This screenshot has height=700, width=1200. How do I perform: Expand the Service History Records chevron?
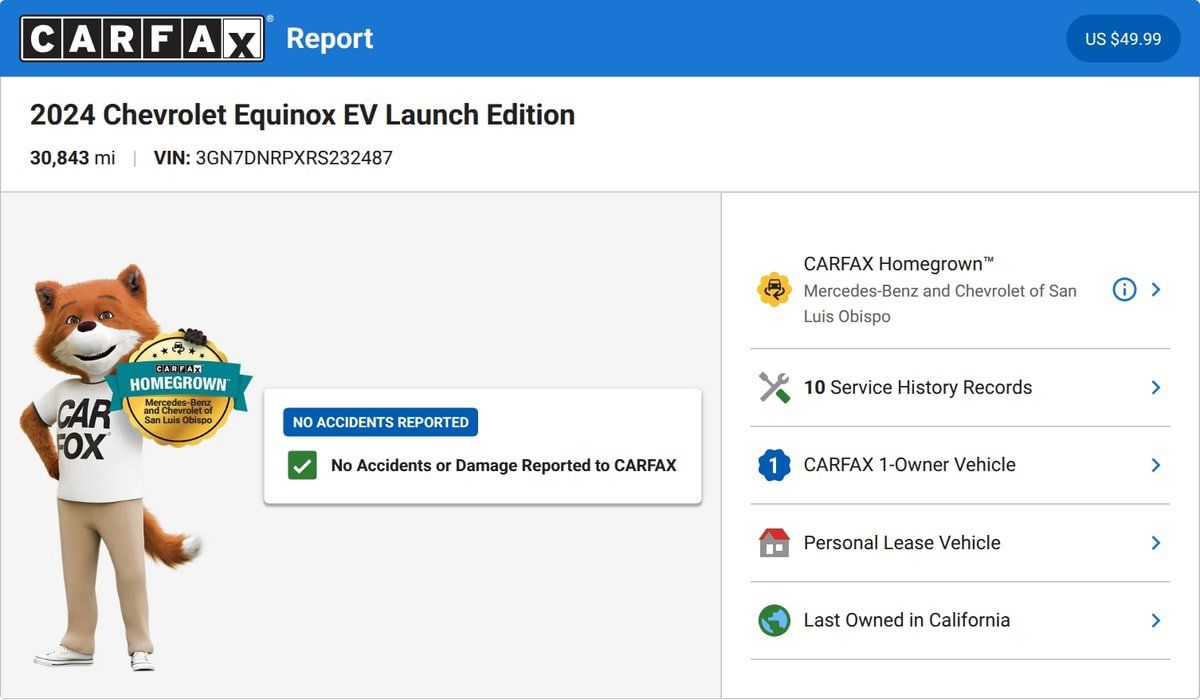(1156, 387)
